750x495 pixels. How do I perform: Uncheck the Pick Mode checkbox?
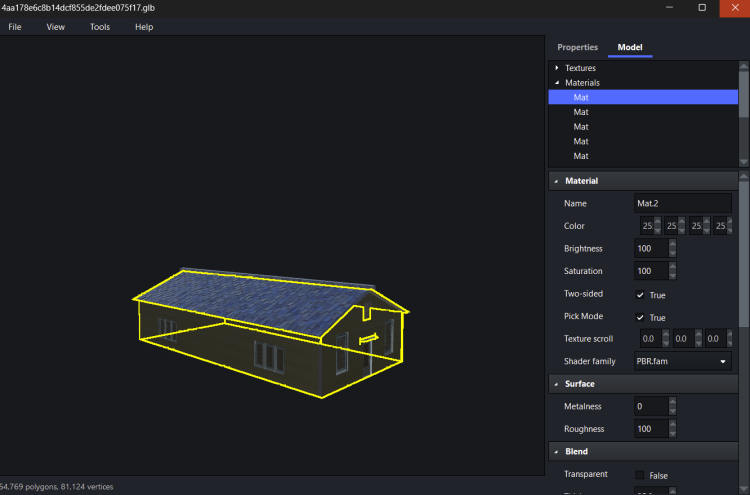pos(640,317)
